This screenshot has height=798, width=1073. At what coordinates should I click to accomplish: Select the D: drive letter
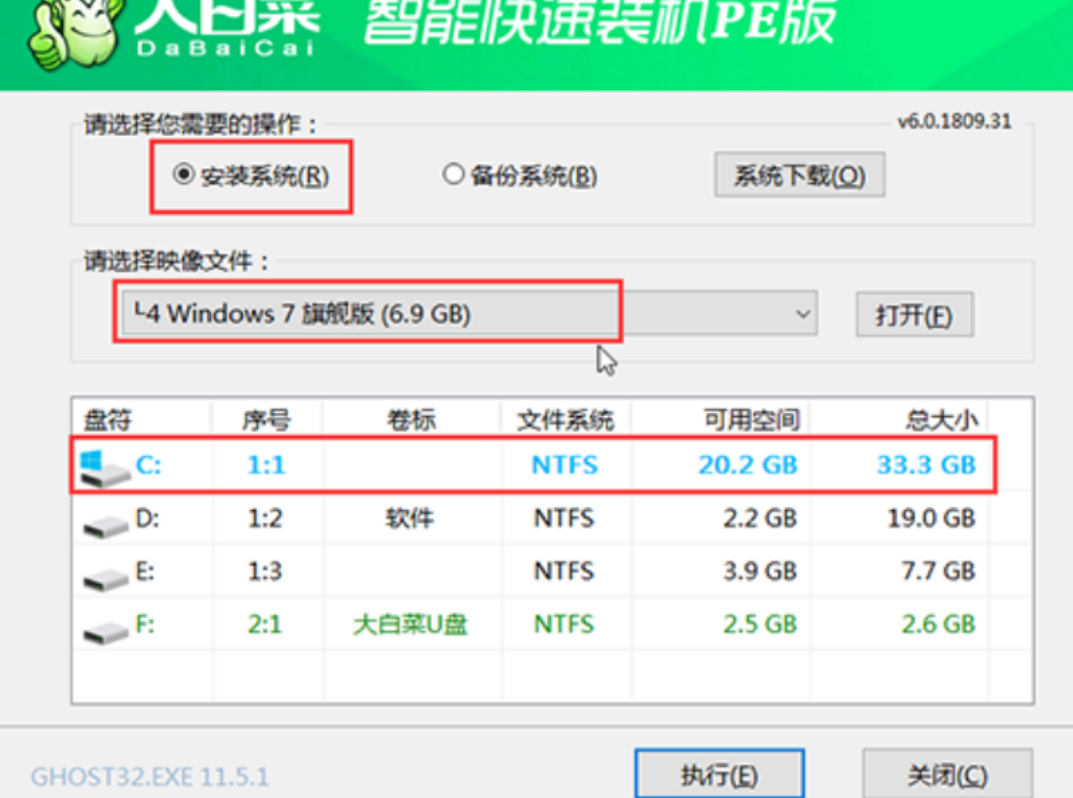[148, 518]
